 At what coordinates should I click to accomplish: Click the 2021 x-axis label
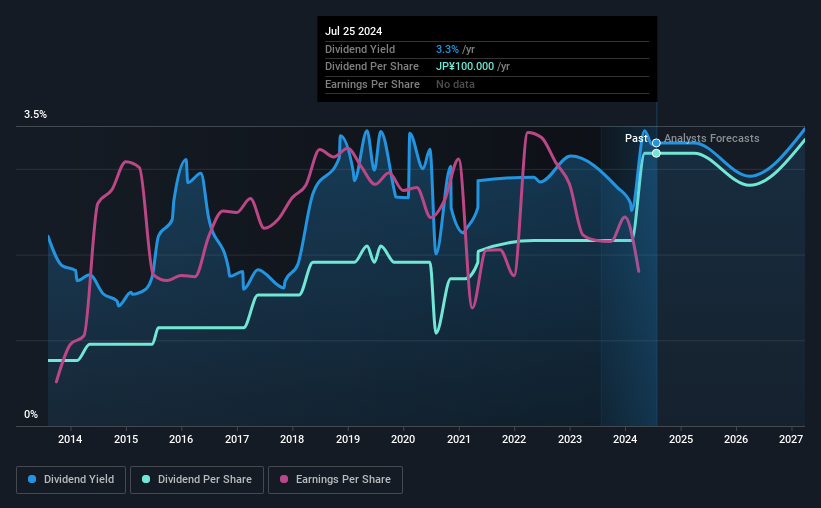[459, 439]
